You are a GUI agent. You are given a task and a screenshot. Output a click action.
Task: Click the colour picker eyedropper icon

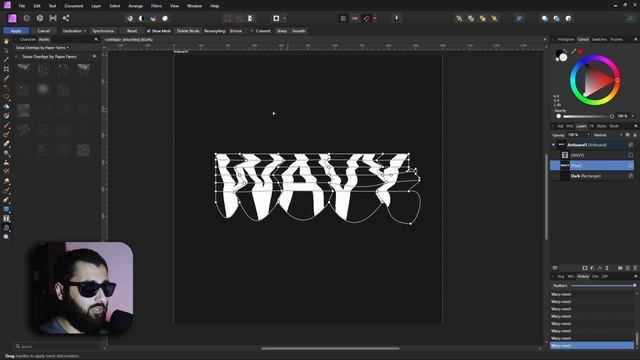(573, 51)
